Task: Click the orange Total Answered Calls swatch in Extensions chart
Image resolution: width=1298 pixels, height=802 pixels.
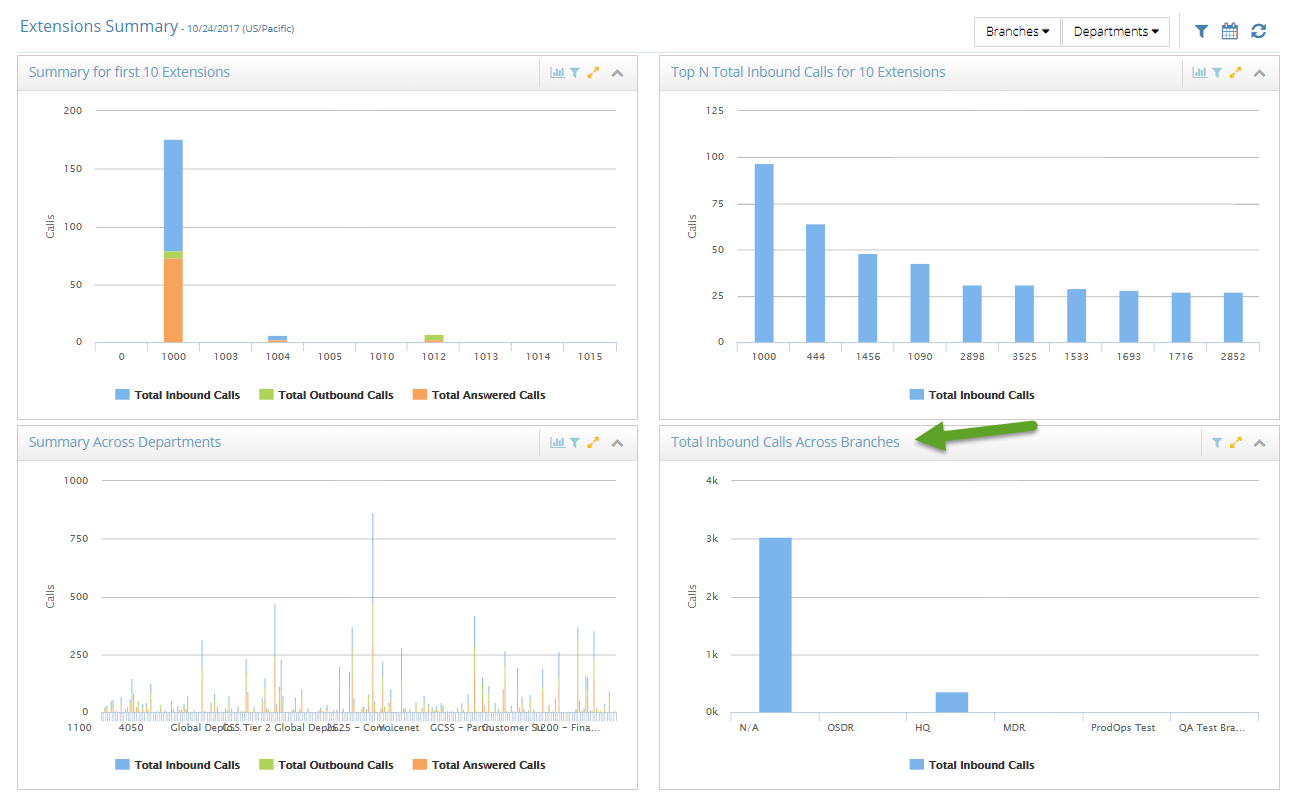Action: [x=420, y=395]
